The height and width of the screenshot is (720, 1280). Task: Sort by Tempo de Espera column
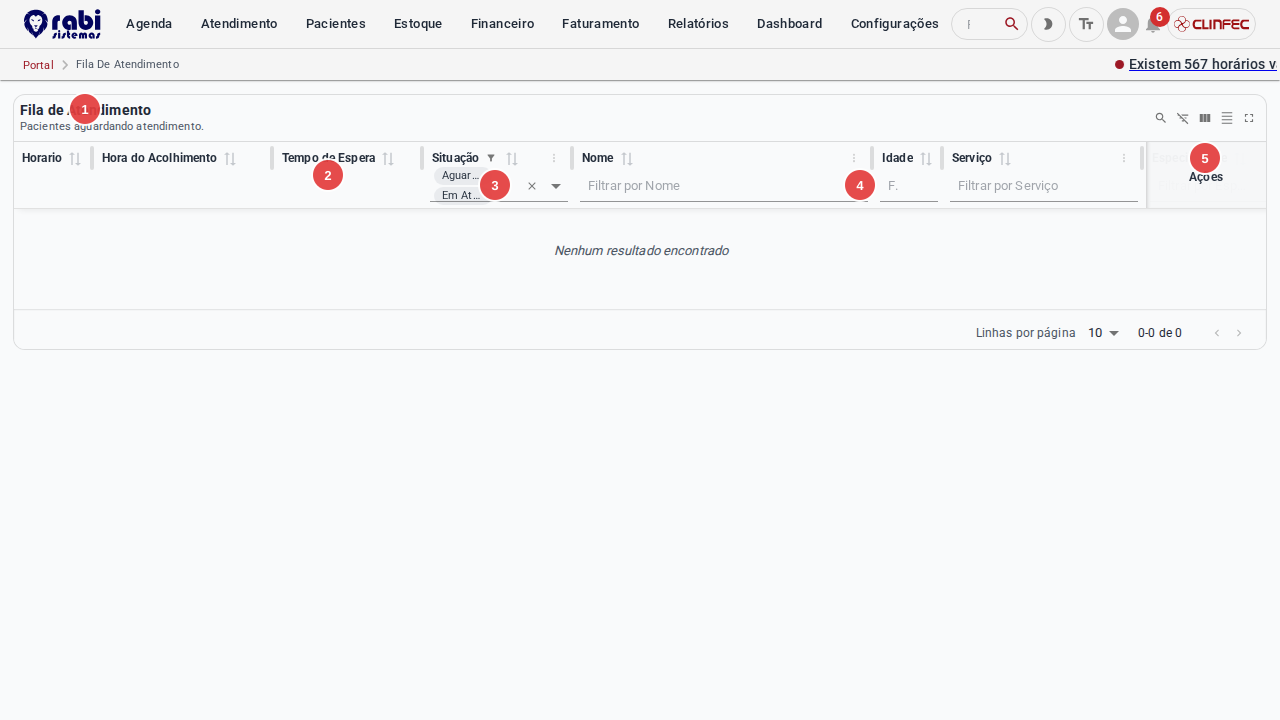[x=388, y=159]
